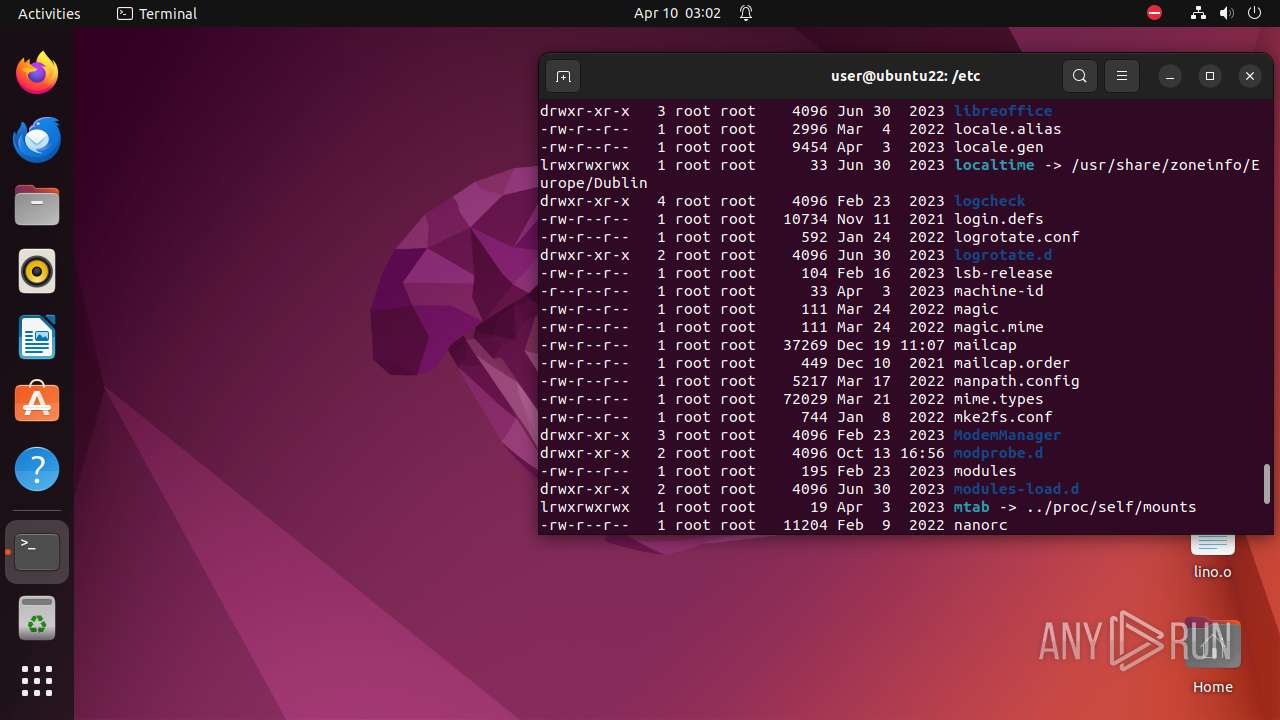
Task: Click the localtime symlink name
Action: (x=994, y=165)
